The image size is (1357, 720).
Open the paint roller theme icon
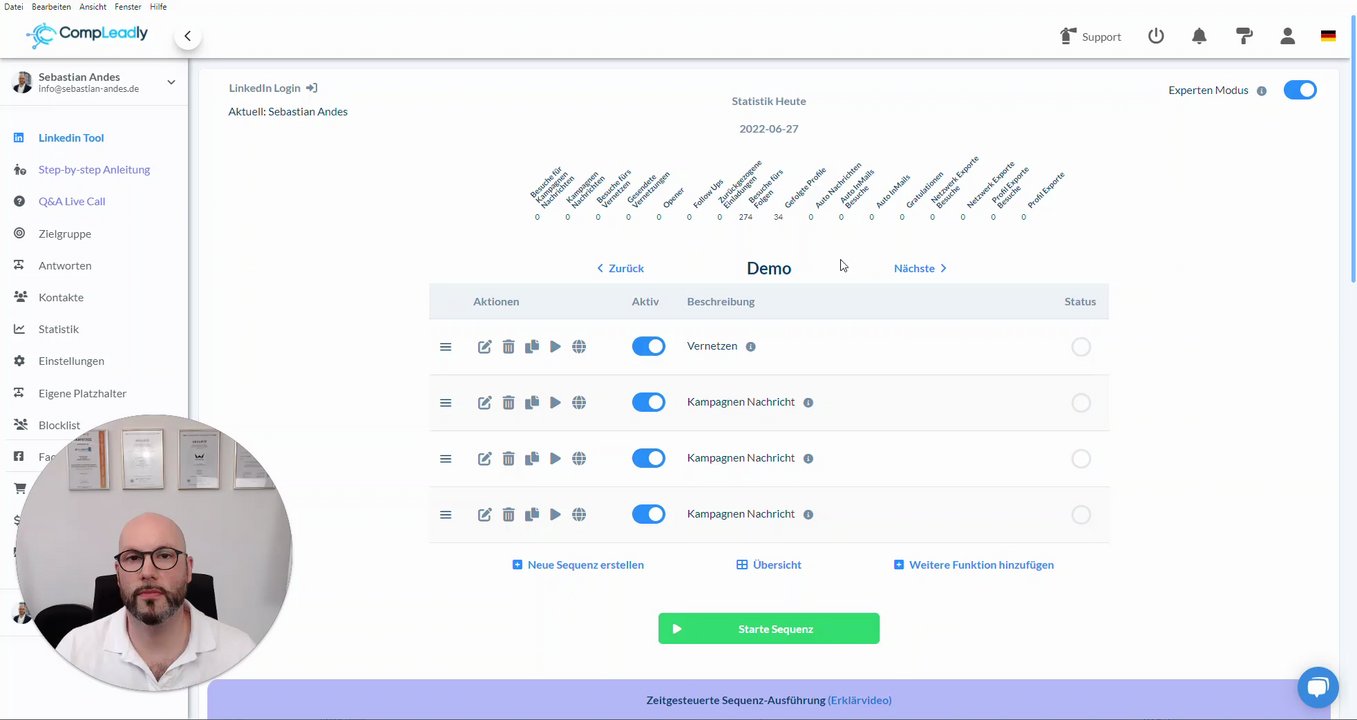(x=1244, y=36)
